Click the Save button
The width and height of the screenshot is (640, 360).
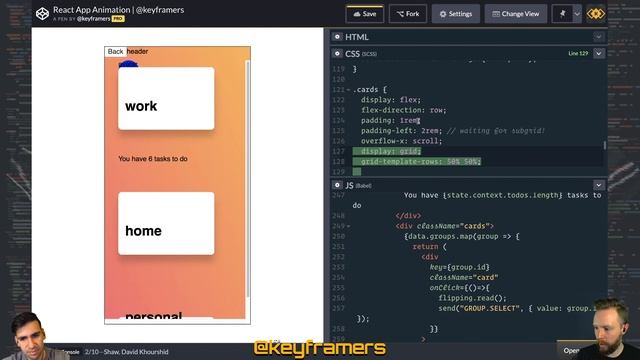(365, 14)
